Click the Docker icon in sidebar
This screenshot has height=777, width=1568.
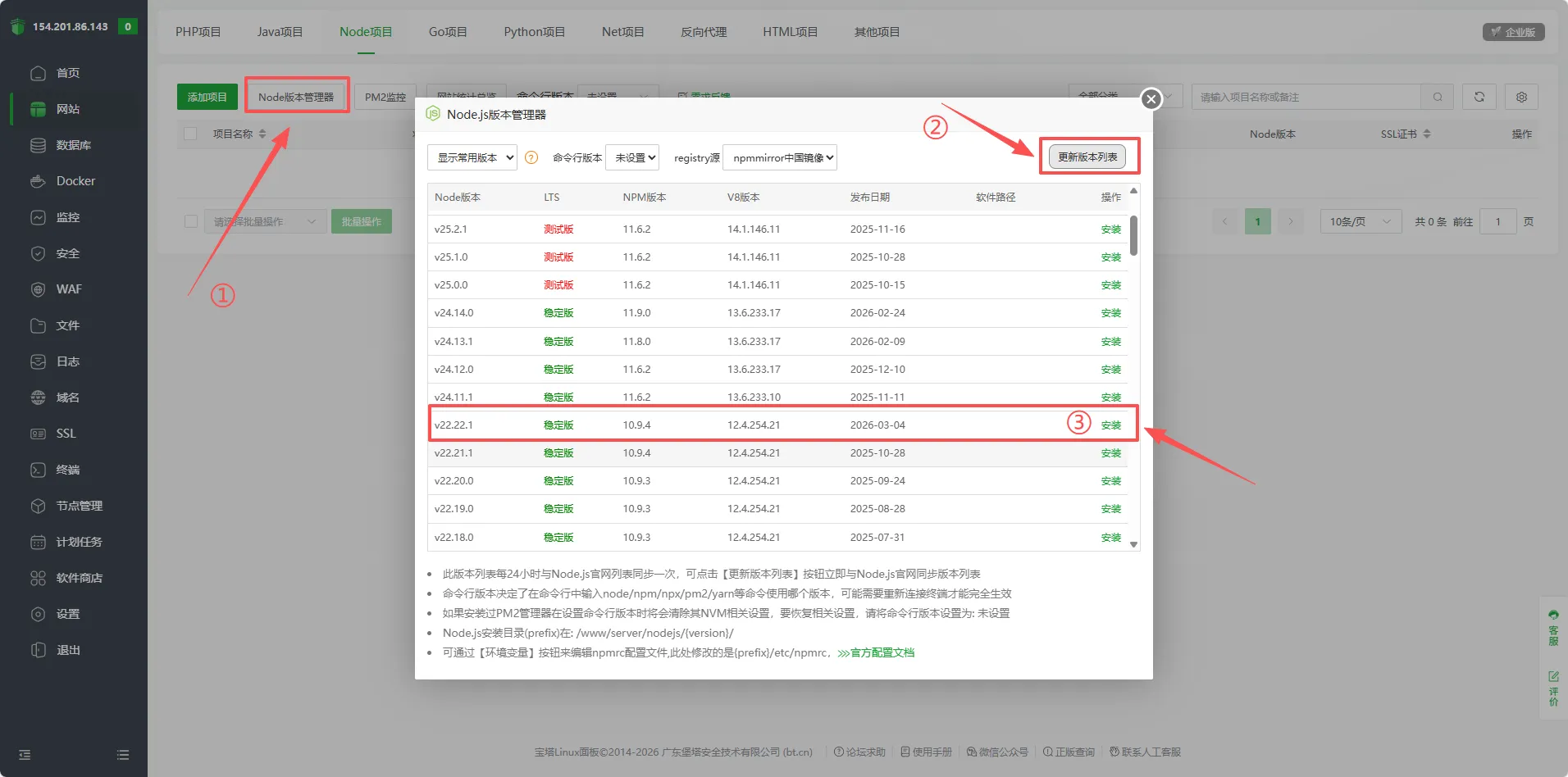(x=38, y=181)
